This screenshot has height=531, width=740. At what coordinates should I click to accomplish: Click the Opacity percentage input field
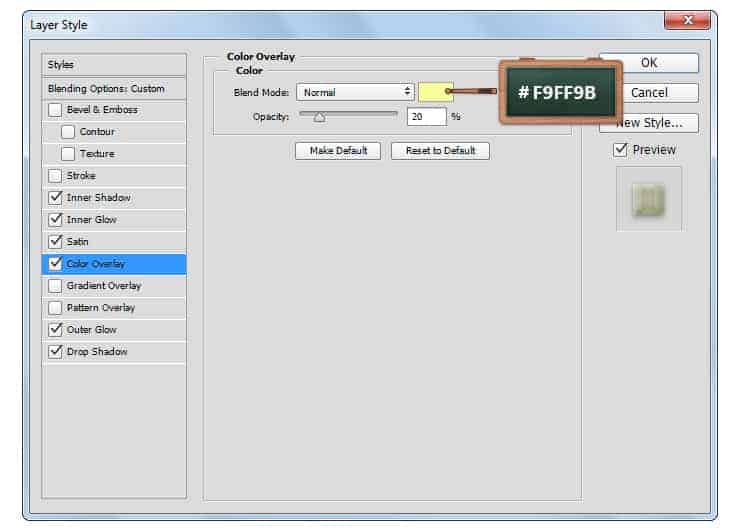point(426,117)
